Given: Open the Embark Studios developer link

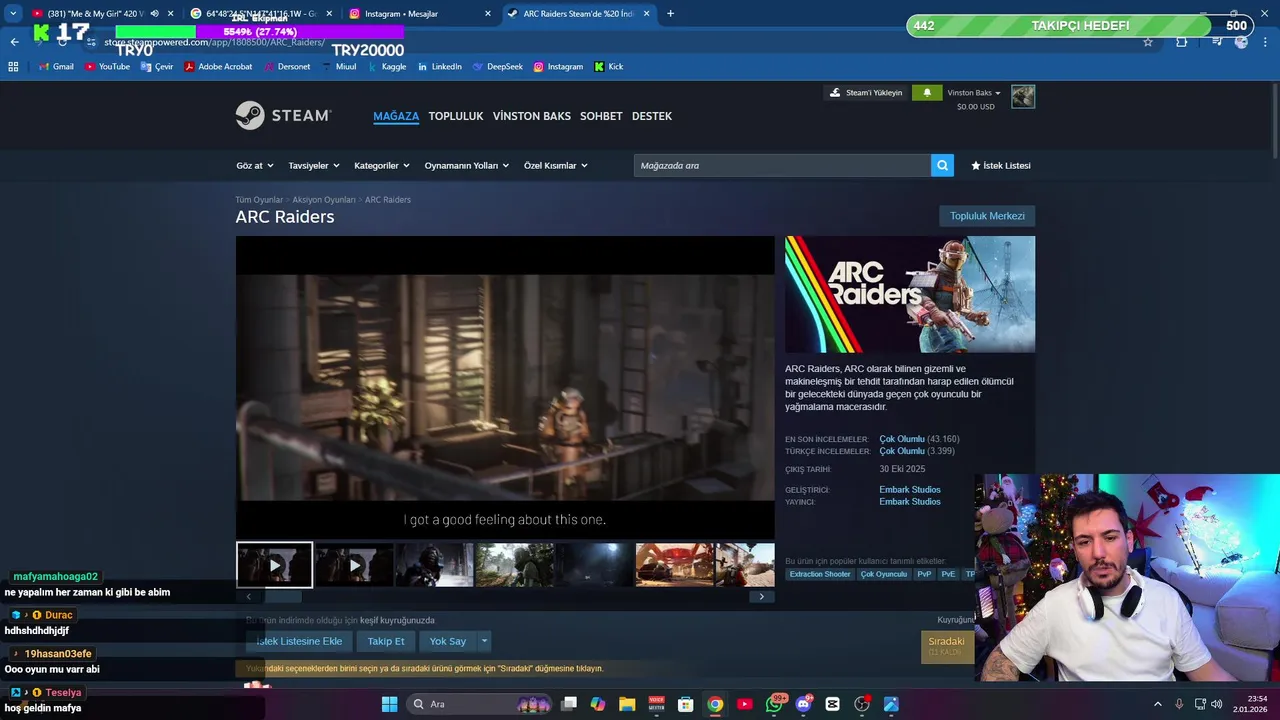Looking at the screenshot, I should (910, 490).
